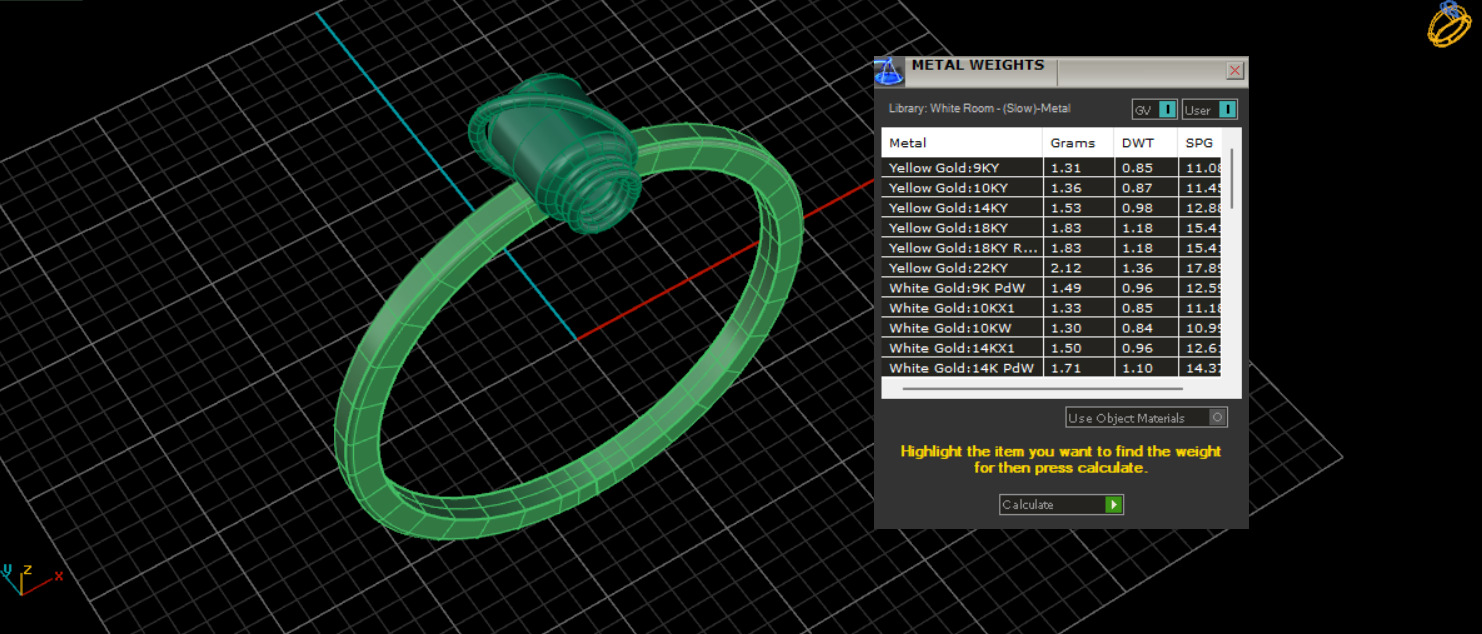Sort by the Metal column header
1482x634 pixels.
(962, 143)
